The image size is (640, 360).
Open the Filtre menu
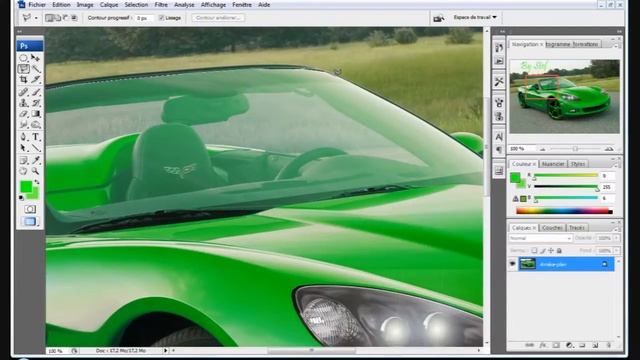point(161,5)
